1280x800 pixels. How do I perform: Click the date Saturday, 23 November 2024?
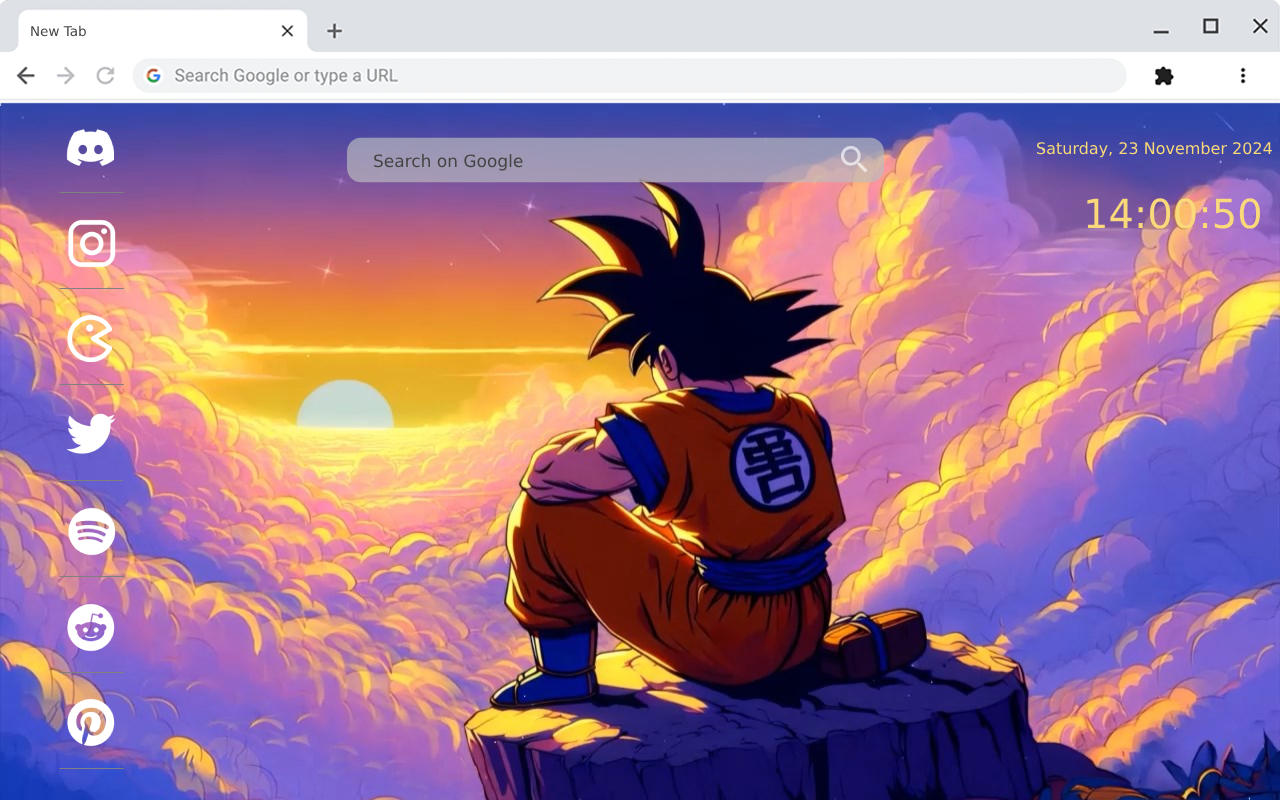point(1154,148)
